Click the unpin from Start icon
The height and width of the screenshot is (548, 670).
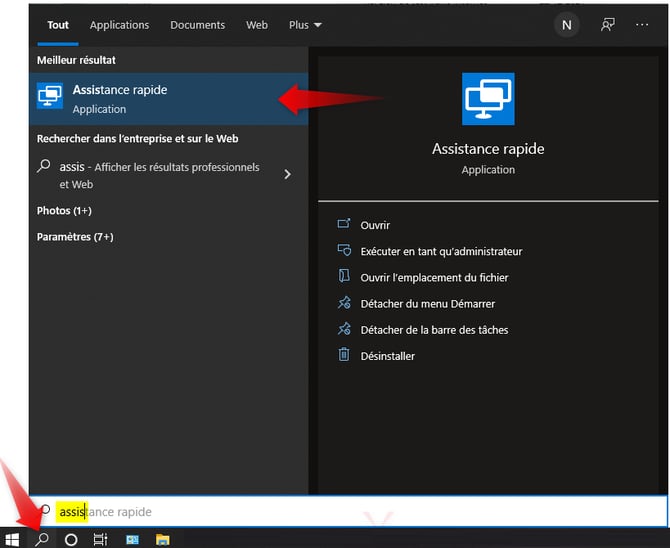344,303
